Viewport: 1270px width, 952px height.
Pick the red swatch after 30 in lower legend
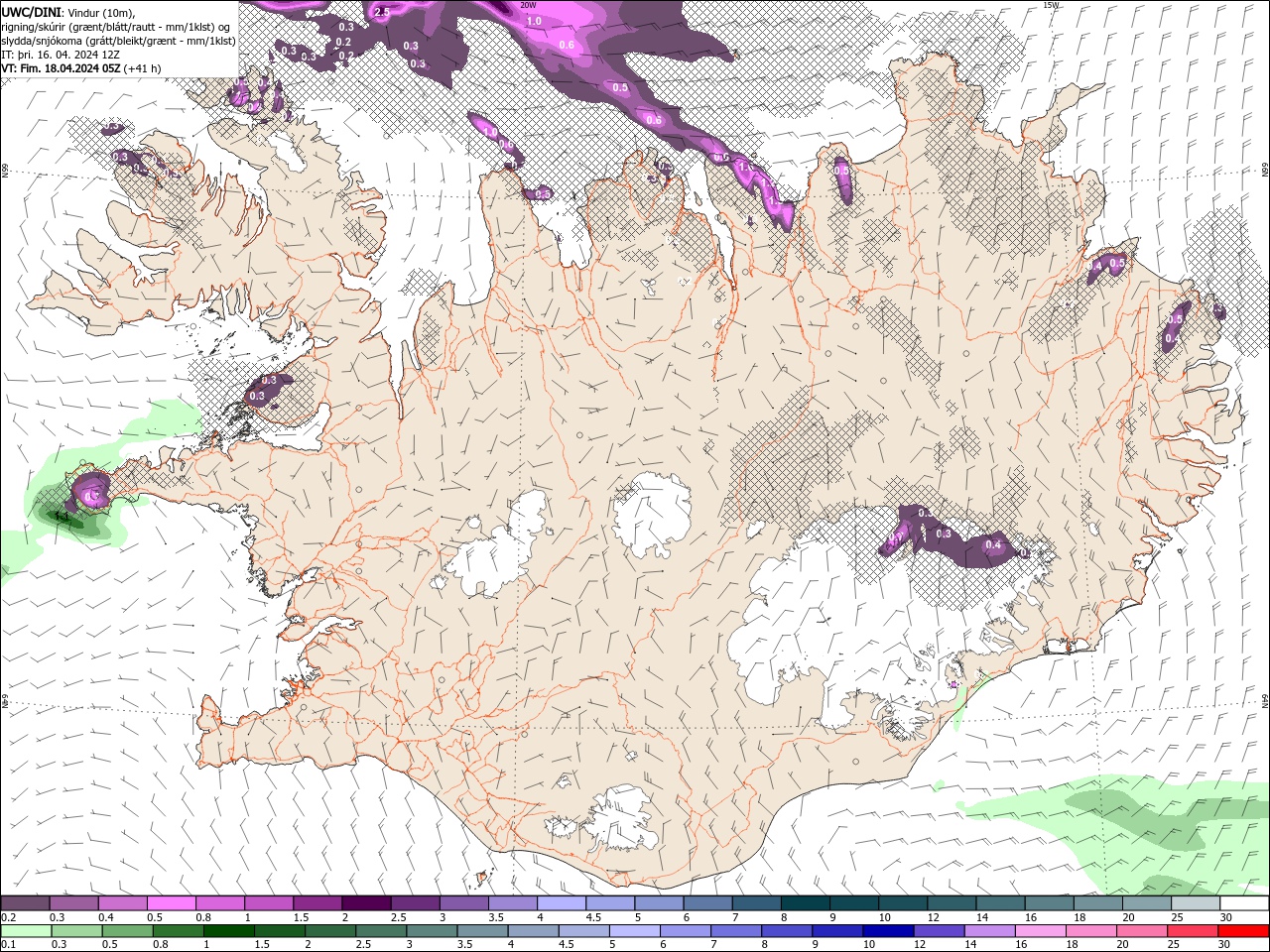[x=1243, y=931]
